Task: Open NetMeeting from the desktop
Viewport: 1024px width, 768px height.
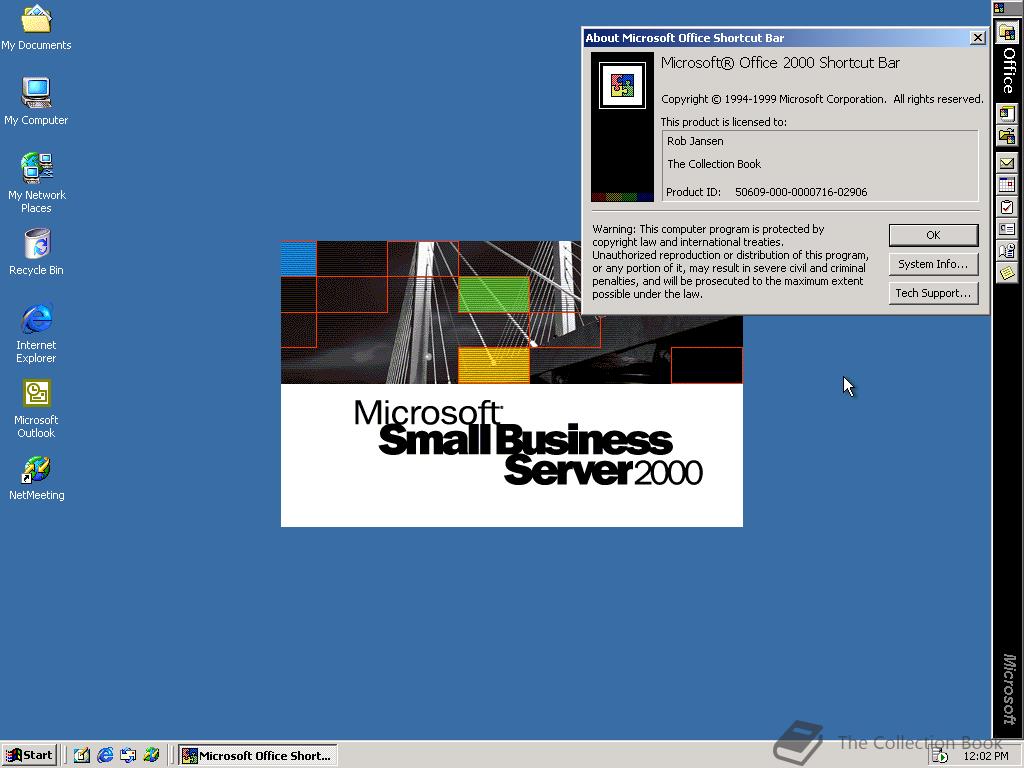Action: coord(36,470)
